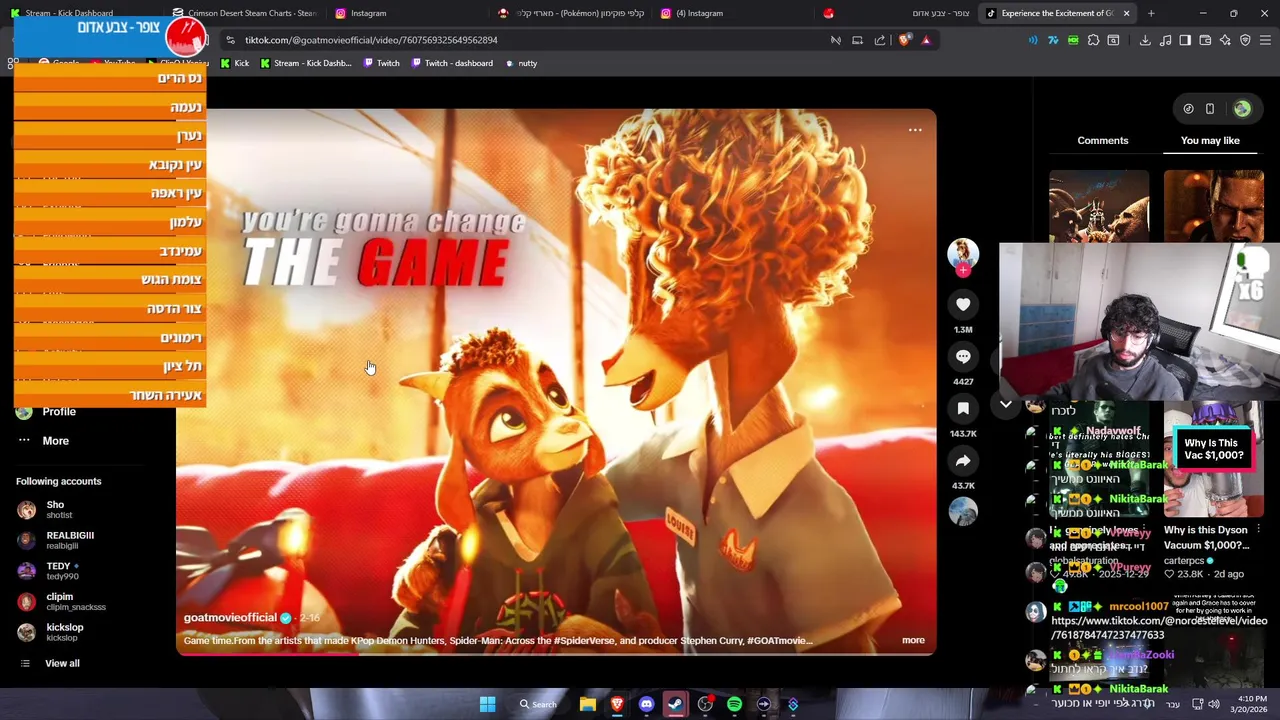Open Spotify from taskbar
This screenshot has width=1280, height=720.
coord(734,704)
